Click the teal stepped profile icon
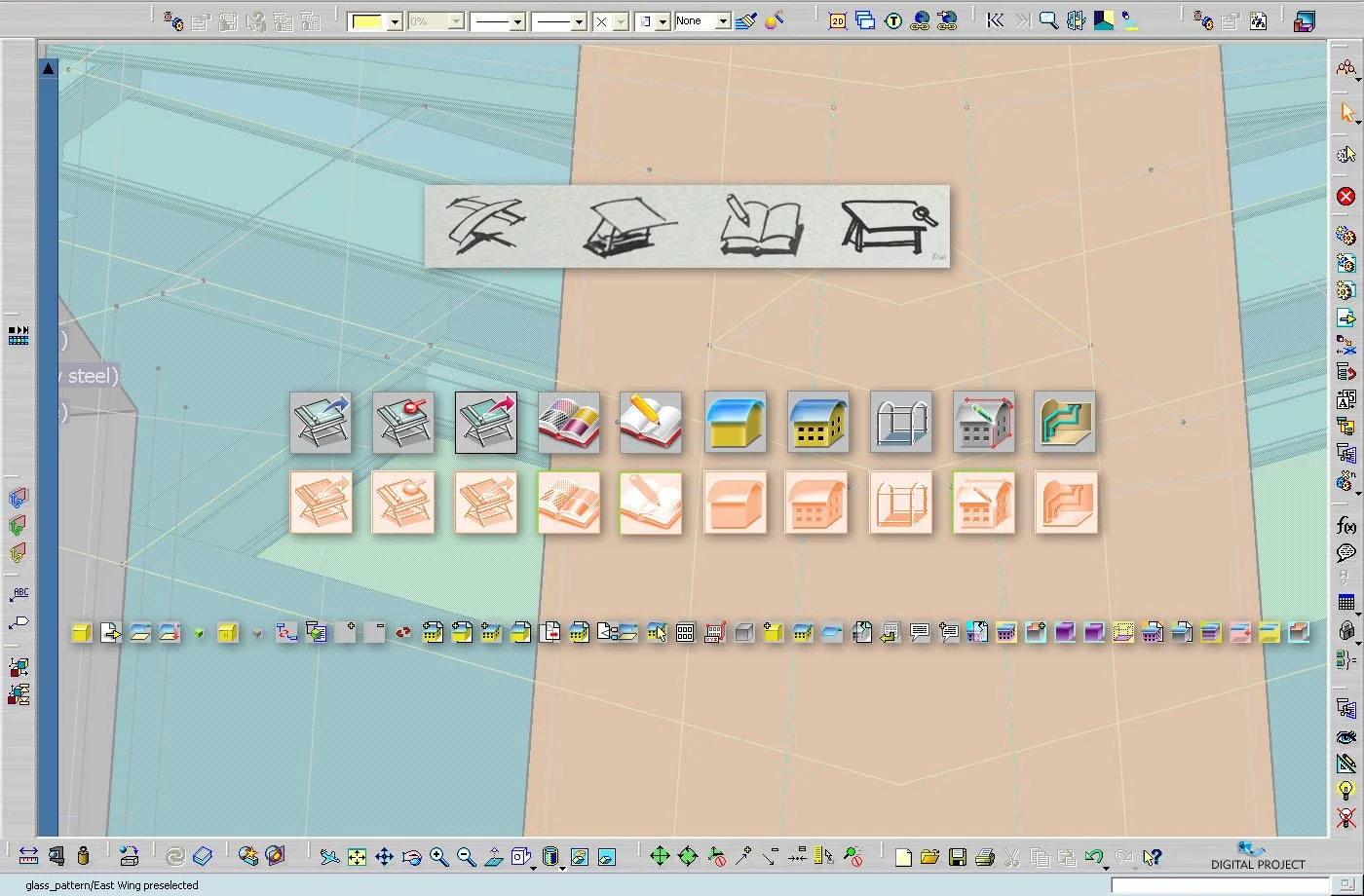This screenshot has width=1364, height=896. [1065, 423]
